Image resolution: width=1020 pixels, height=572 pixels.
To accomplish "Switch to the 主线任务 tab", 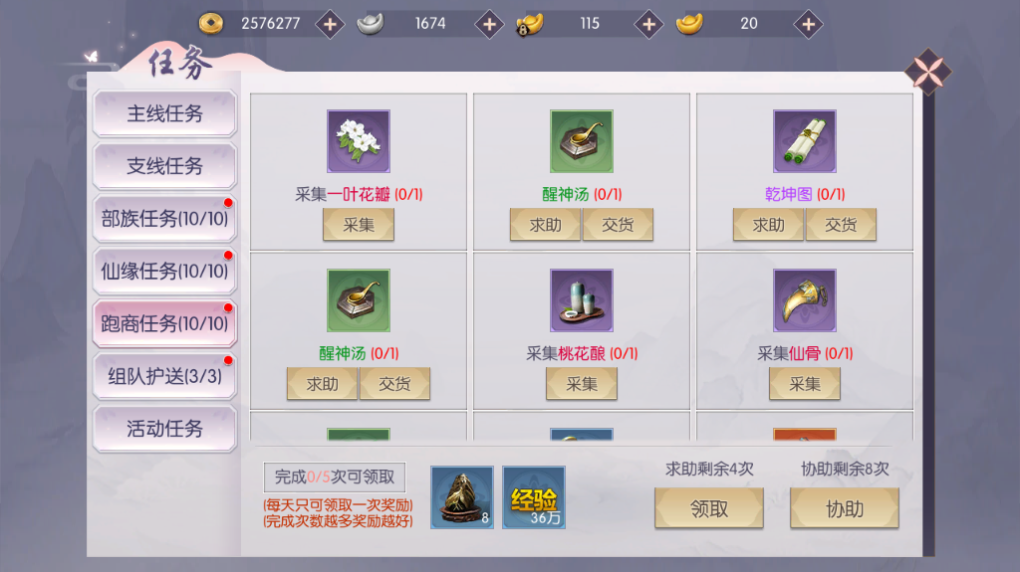I will [x=165, y=113].
